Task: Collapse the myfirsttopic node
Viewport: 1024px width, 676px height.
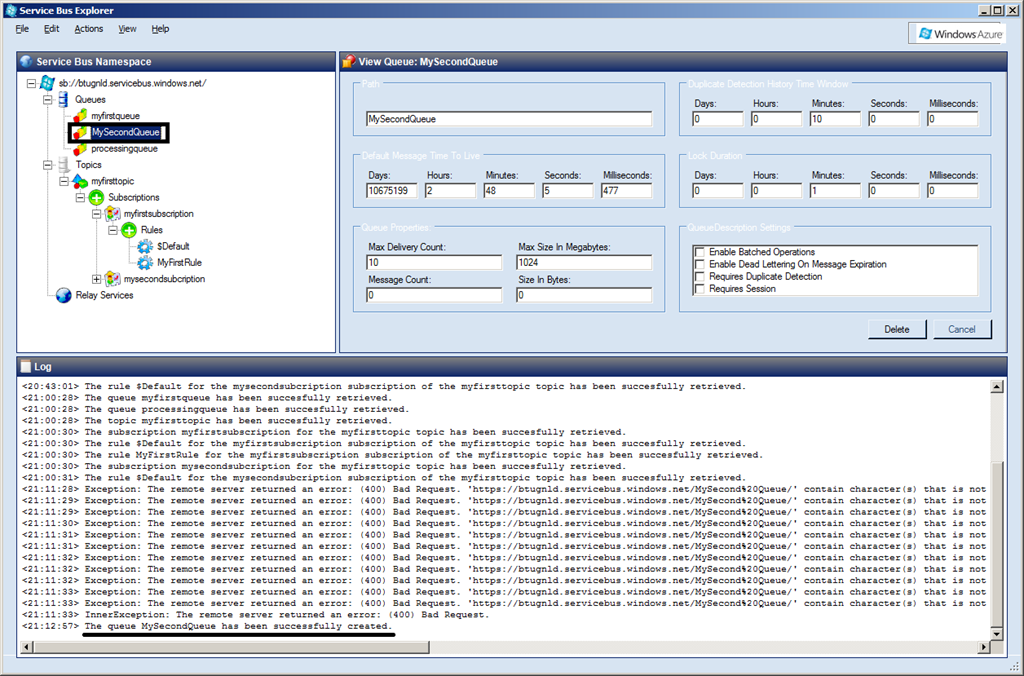Action: point(63,181)
